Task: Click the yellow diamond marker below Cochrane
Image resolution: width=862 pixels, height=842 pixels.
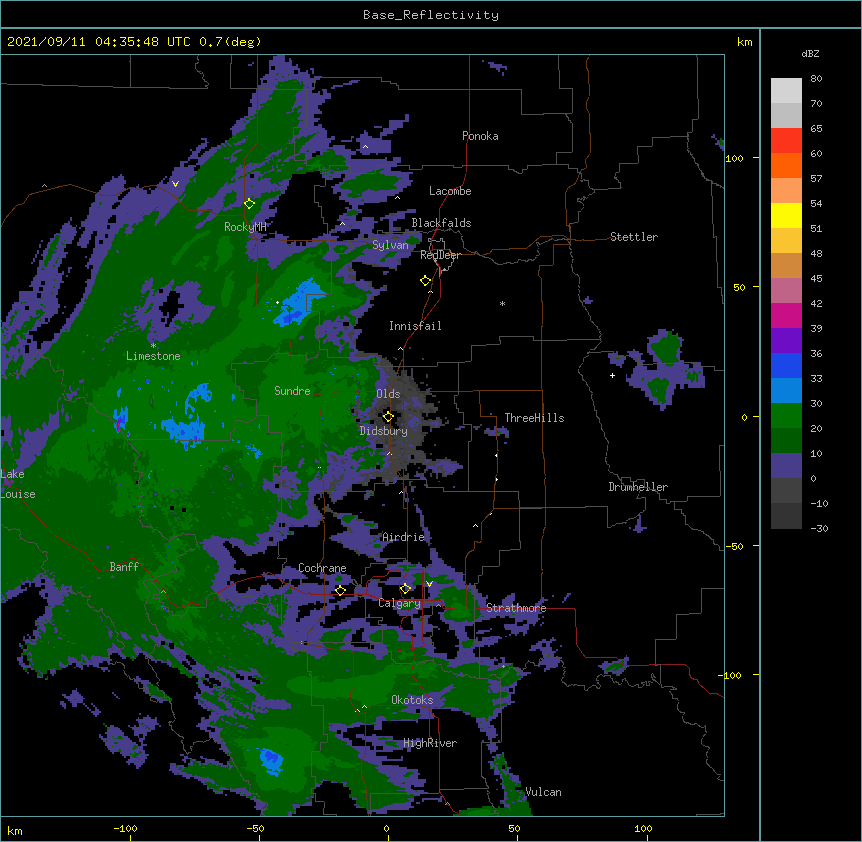Action: pos(340,590)
